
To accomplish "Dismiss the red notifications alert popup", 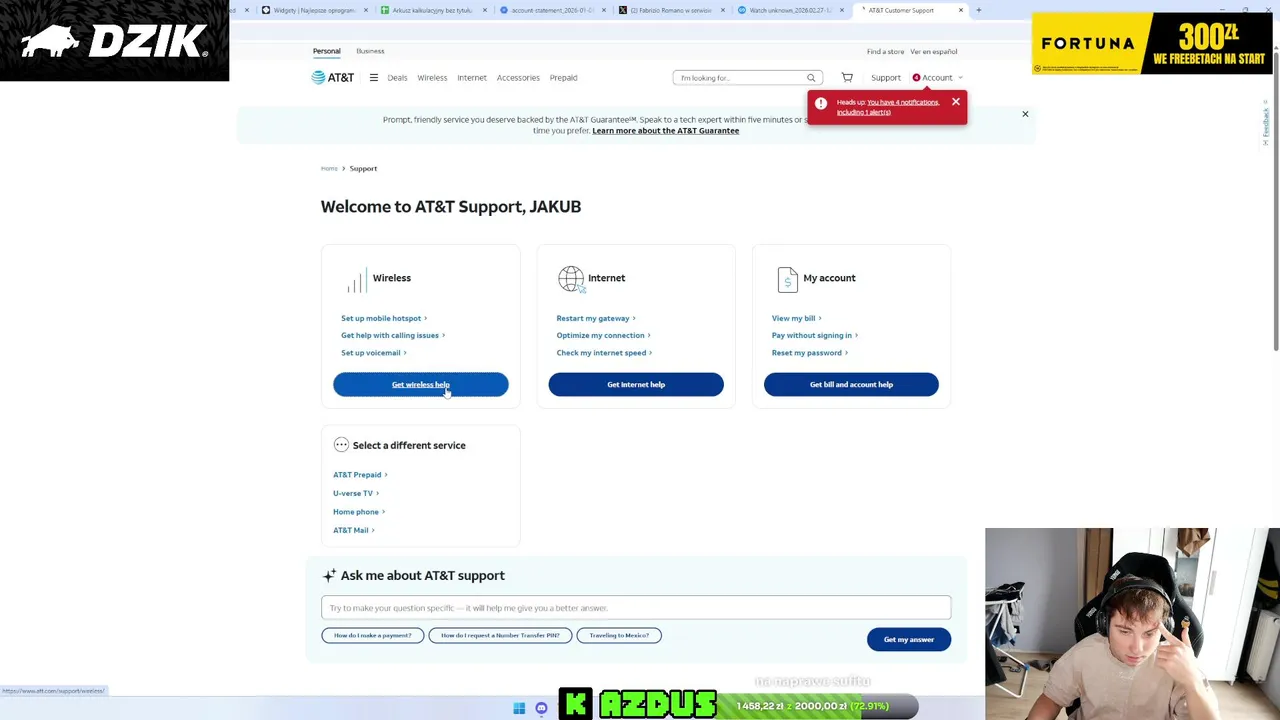I will tap(956, 101).
